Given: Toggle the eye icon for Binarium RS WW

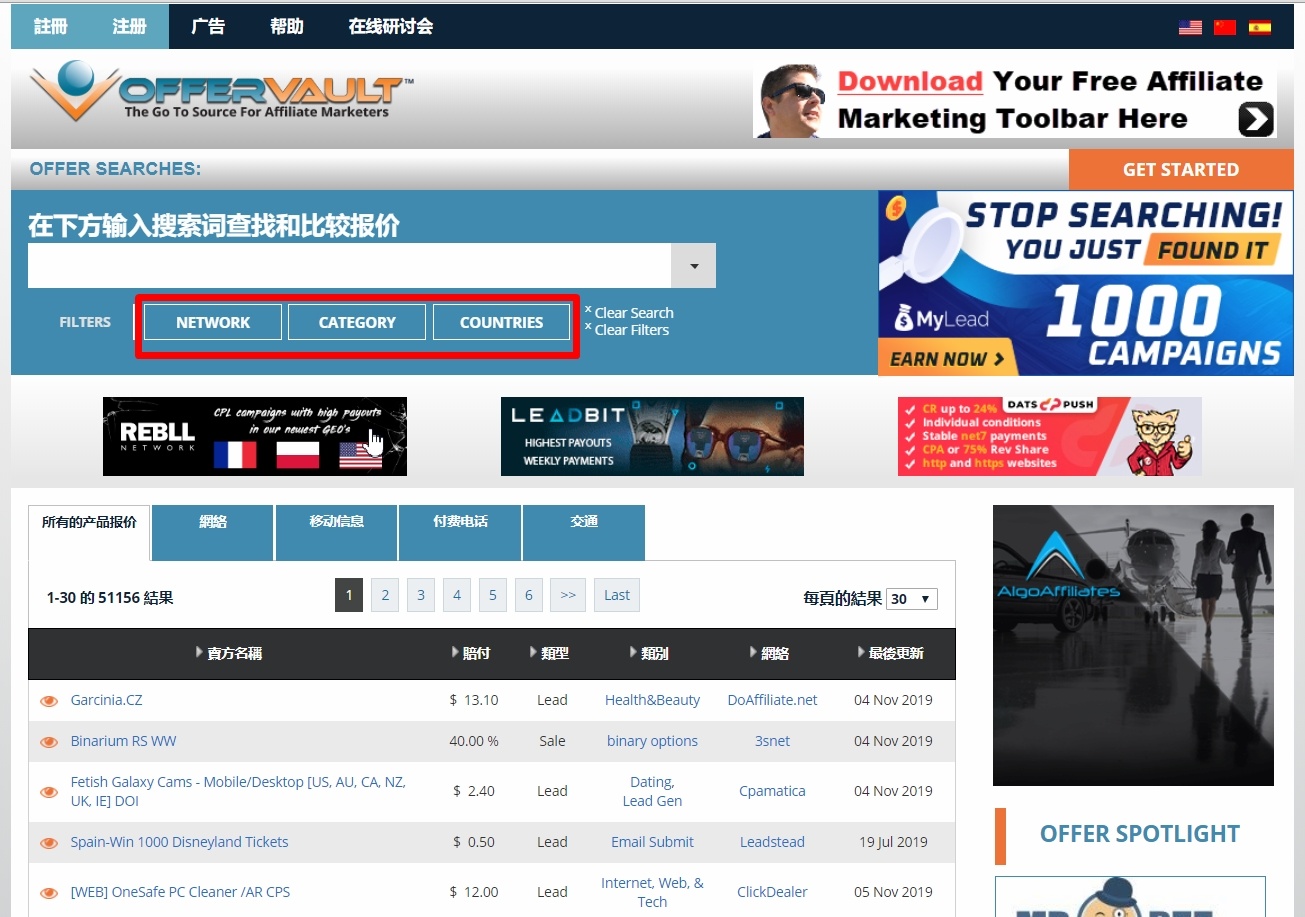Looking at the screenshot, I should pyautogui.click(x=49, y=742).
